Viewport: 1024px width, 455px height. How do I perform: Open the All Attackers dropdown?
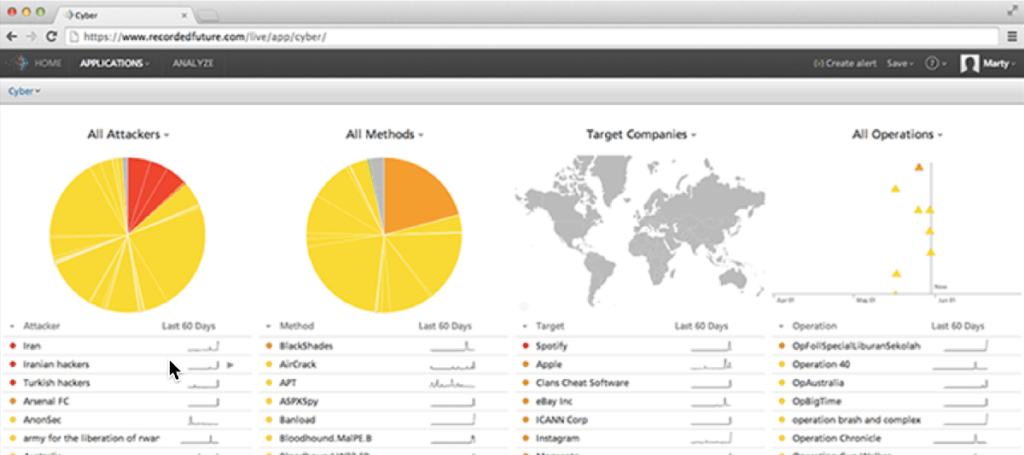tap(128, 134)
